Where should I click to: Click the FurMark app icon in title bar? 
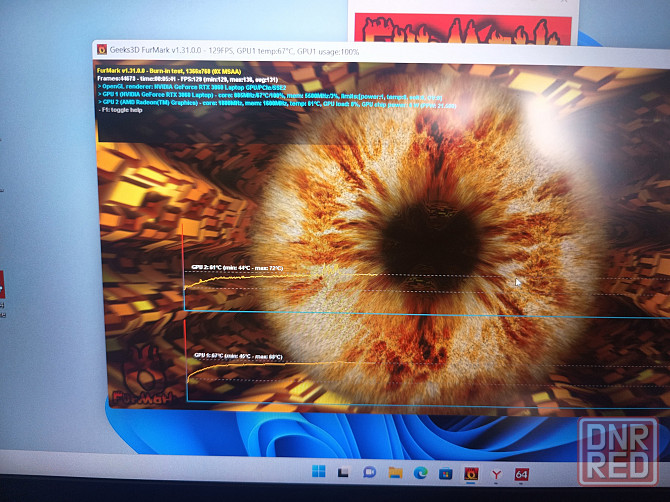point(102,50)
